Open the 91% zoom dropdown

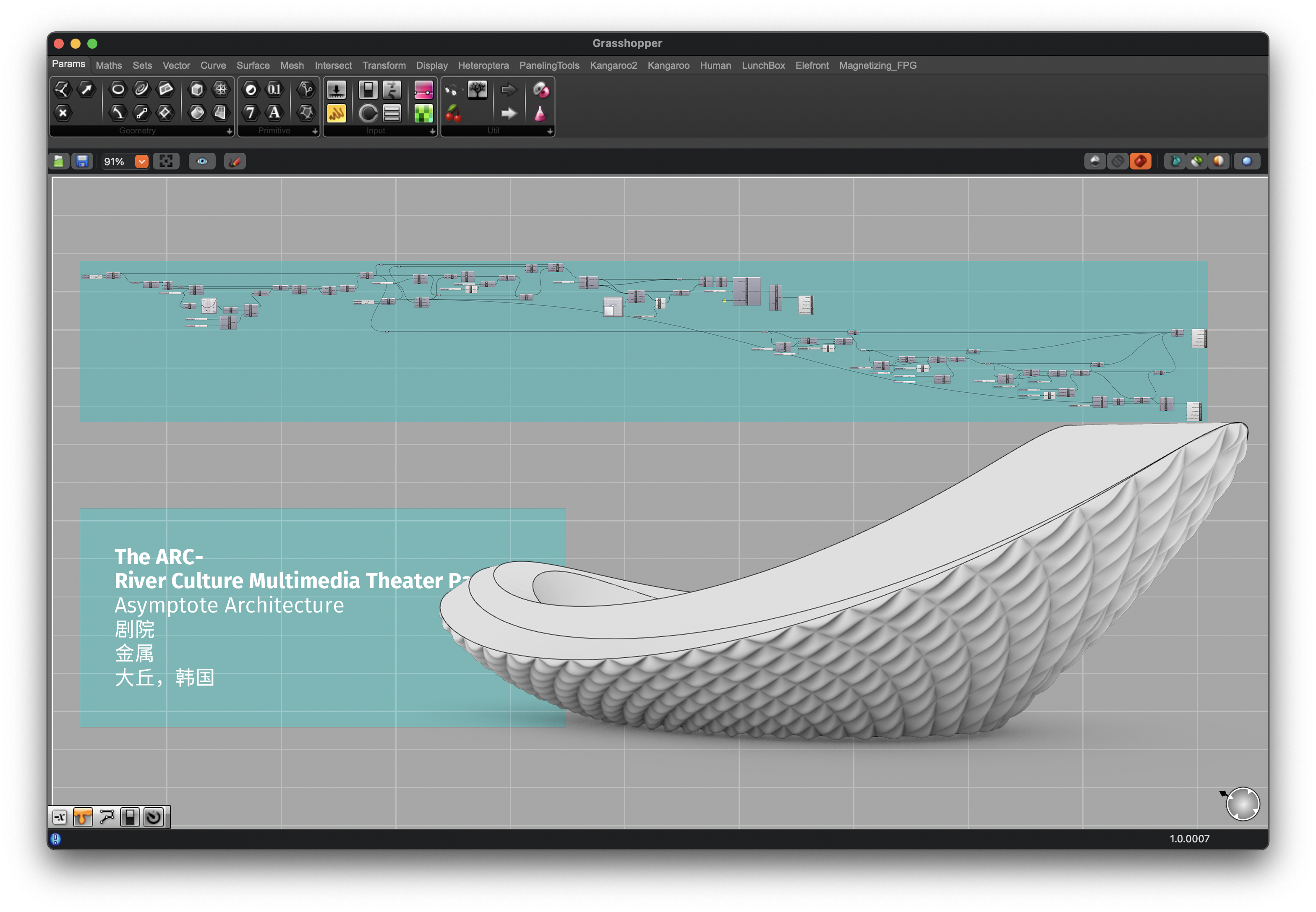coord(141,162)
